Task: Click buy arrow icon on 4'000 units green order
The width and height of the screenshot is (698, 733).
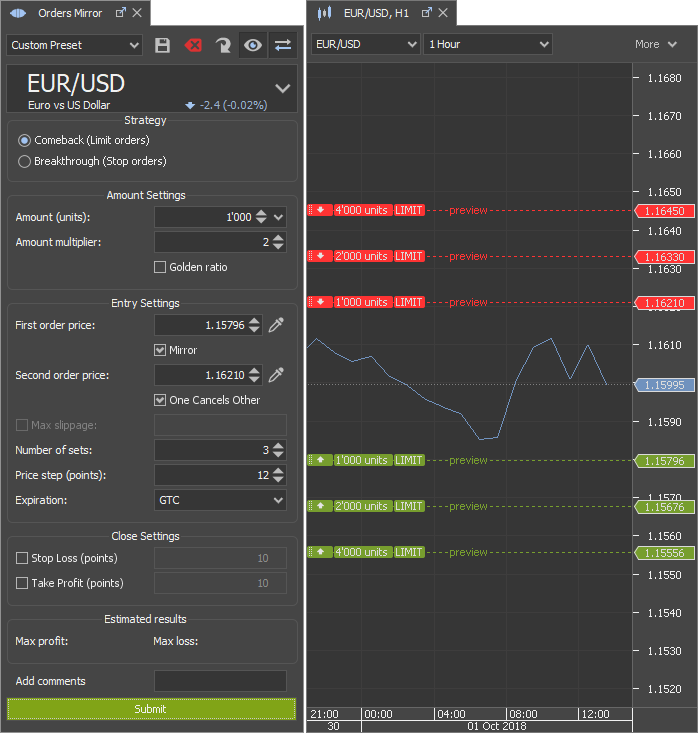Action: [x=320, y=552]
